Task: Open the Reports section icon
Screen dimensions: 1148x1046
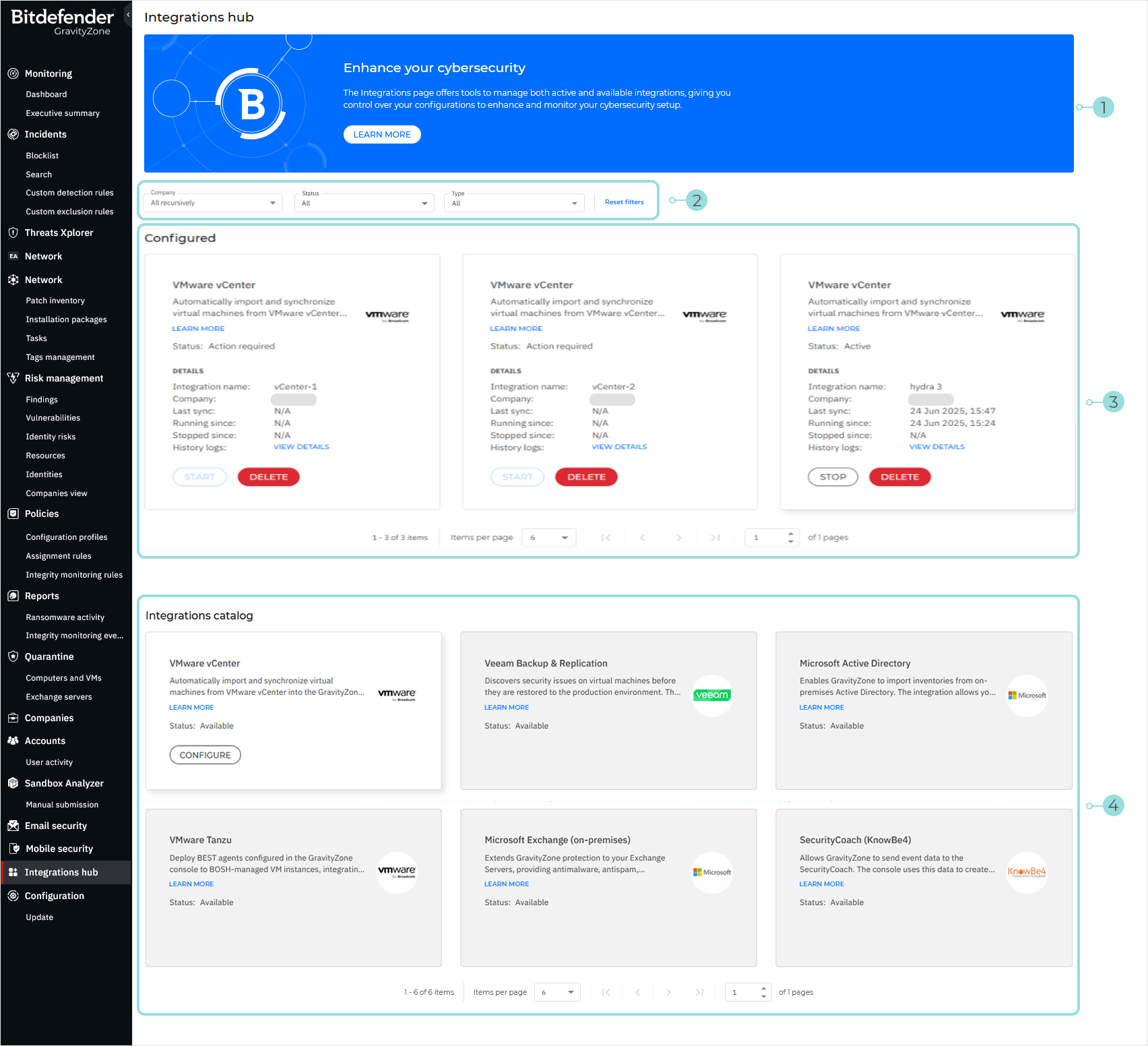Action: click(13, 596)
